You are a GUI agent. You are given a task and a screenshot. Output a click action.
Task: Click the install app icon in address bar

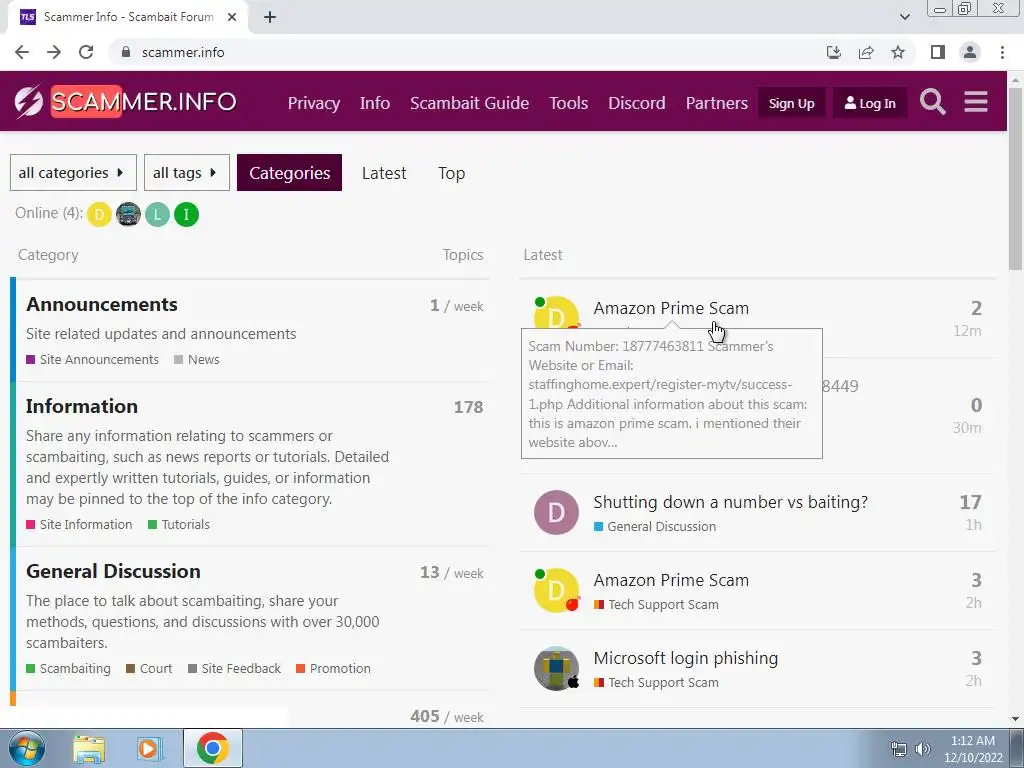(x=834, y=52)
